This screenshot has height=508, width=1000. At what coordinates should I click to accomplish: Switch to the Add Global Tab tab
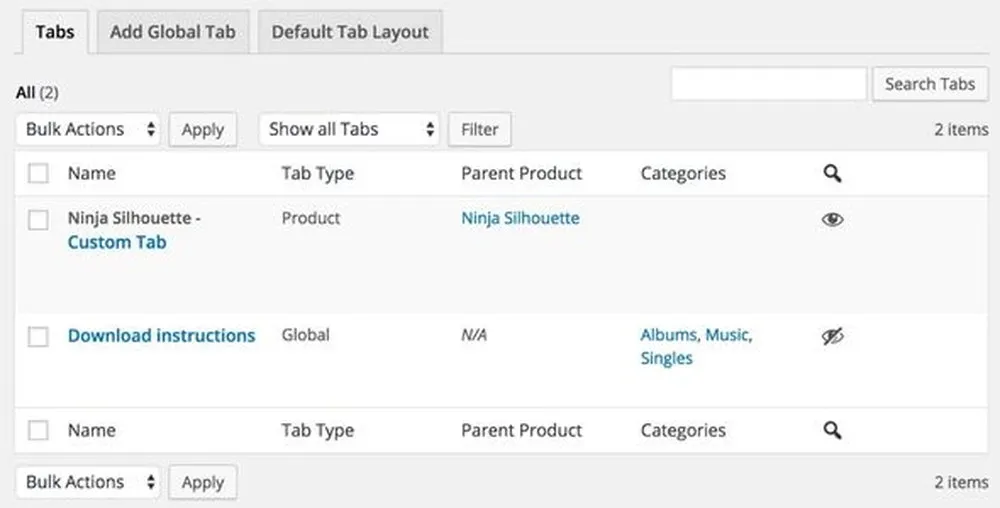pyautogui.click(x=172, y=32)
